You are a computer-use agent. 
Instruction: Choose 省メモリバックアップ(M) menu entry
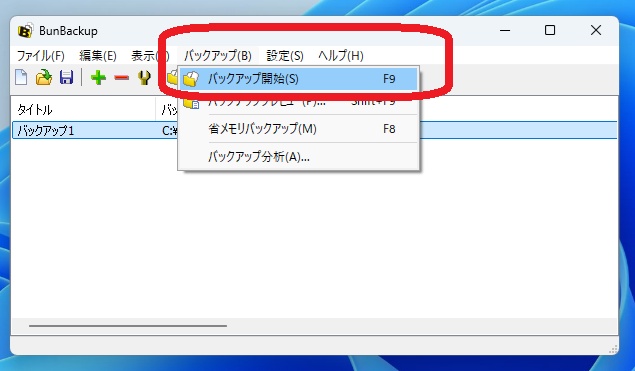(299, 129)
